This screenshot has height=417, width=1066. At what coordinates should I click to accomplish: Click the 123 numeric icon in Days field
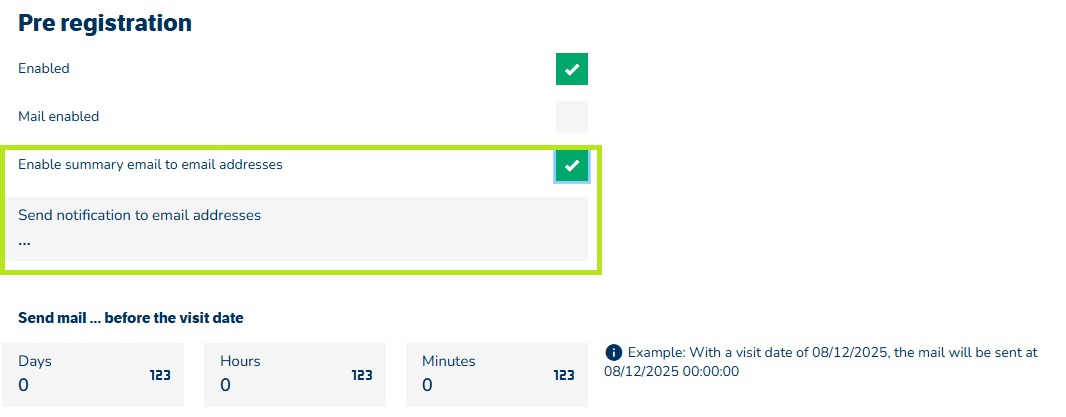tap(160, 375)
